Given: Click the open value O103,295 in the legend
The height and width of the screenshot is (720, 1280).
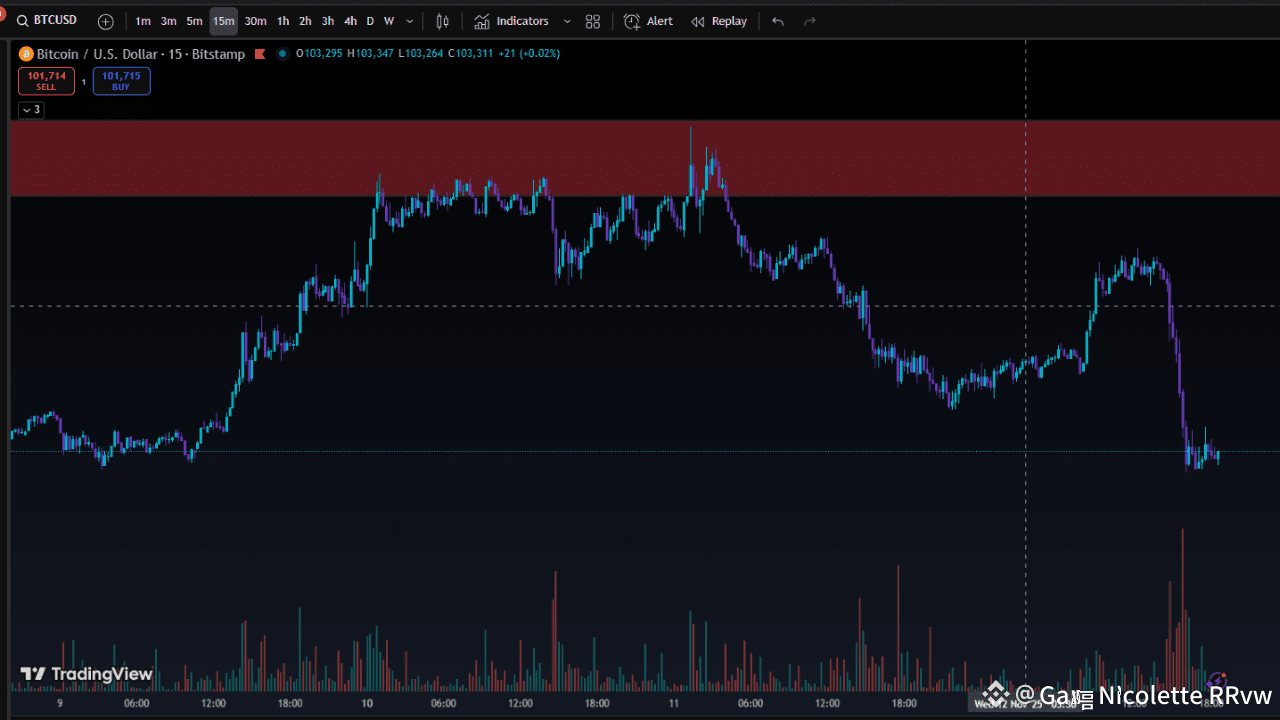Looking at the screenshot, I should [x=319, y=54].
